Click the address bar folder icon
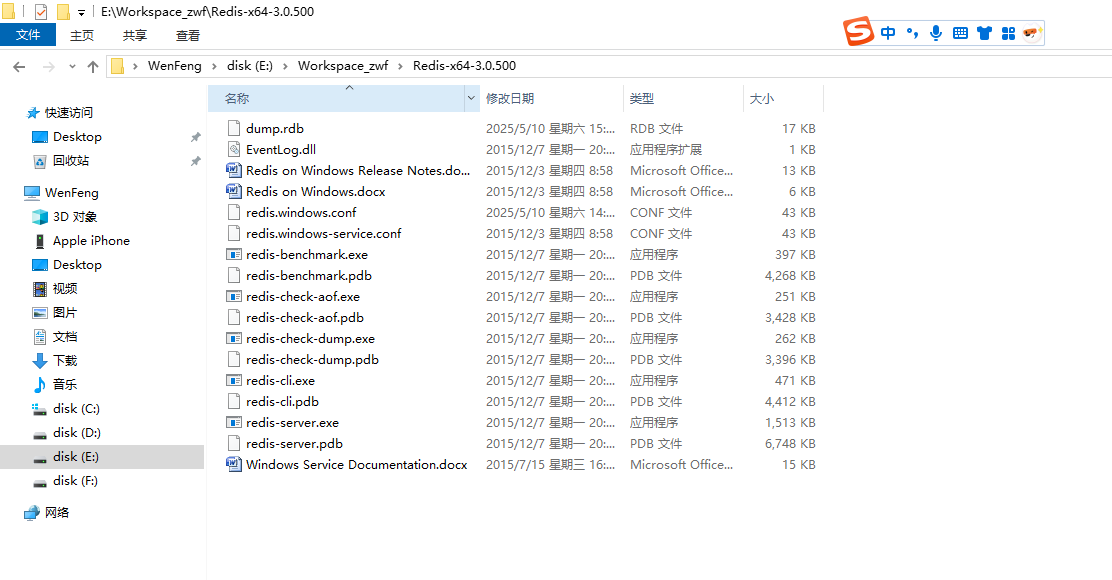The width and height of the screenshot is (1112, 580). tap(118, 66)
